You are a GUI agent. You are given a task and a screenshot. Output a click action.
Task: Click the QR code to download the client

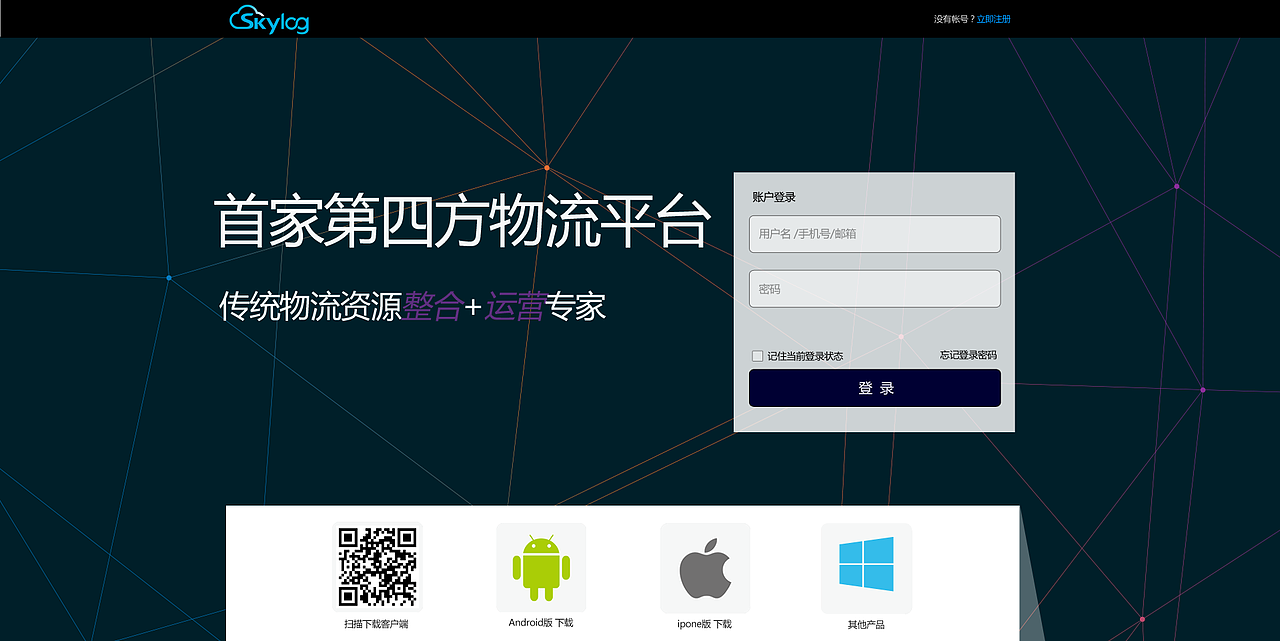[x=376, y=567]
